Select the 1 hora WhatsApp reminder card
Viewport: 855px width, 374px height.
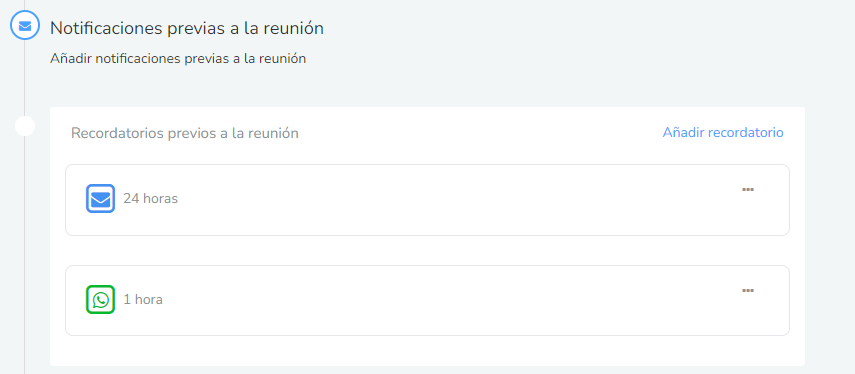[x=428, y=300]
